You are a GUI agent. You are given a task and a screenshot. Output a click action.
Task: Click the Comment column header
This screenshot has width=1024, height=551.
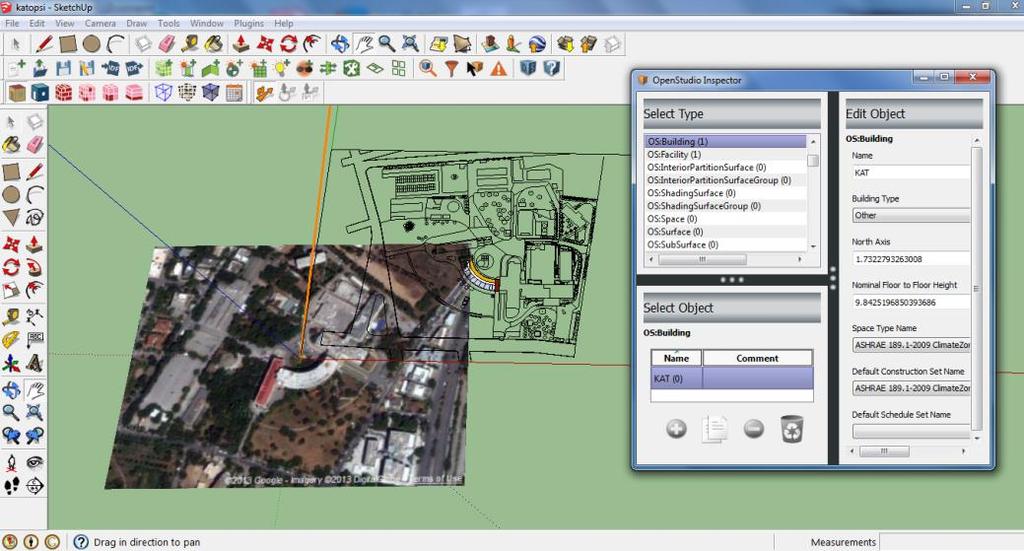pos(758,358)
